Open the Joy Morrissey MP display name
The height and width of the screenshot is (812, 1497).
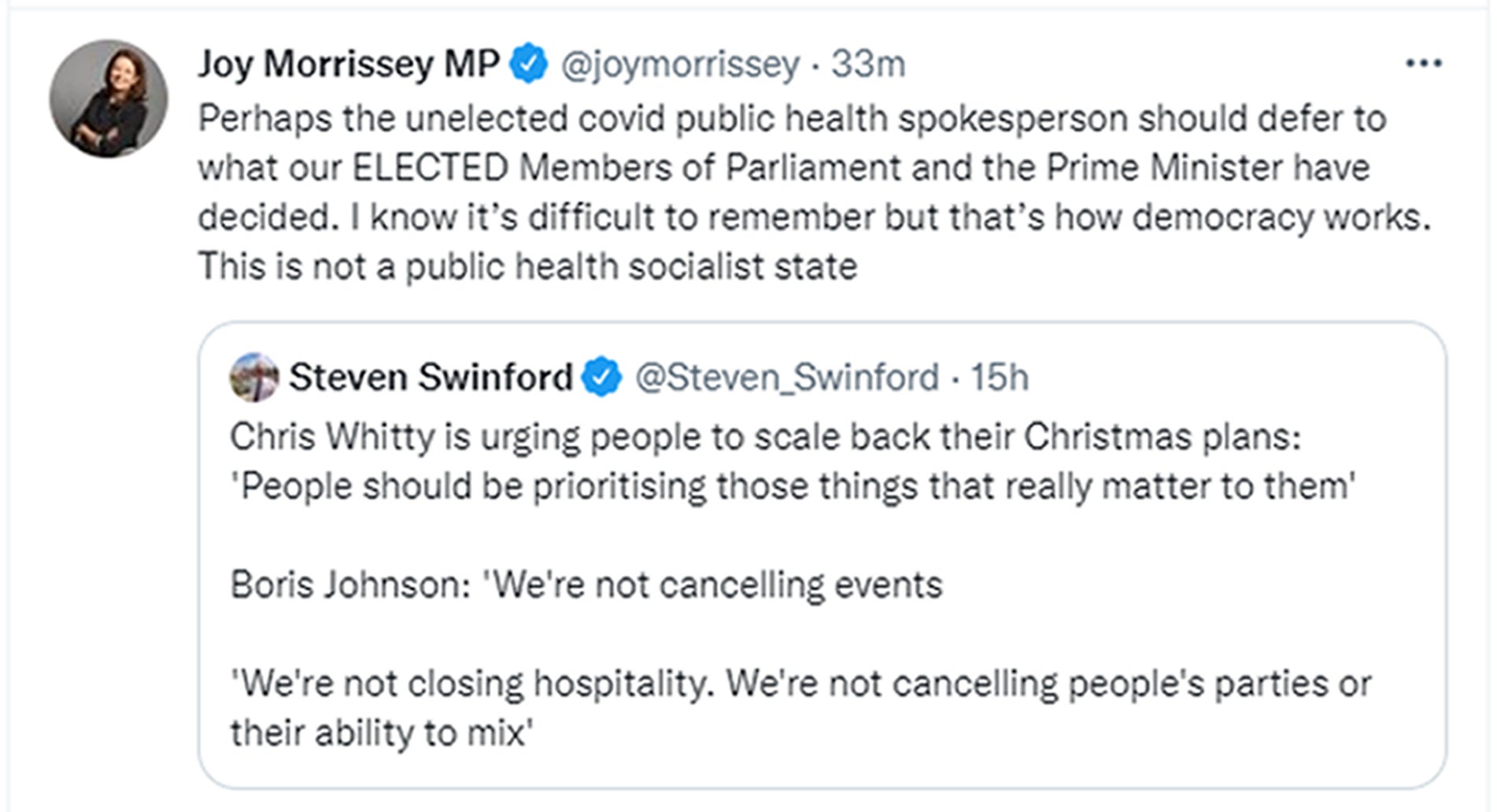pyautogui.click(x=348, y=64)
